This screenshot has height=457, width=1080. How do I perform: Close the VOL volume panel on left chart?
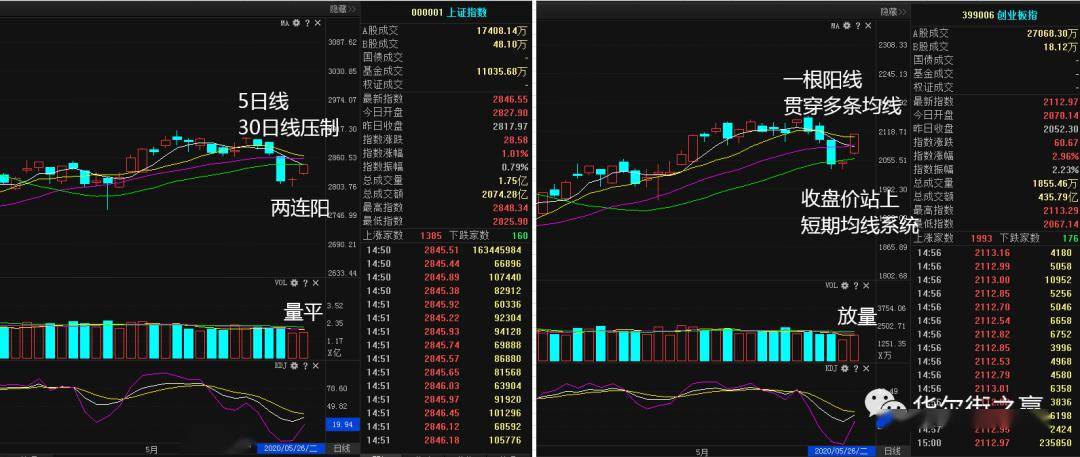click(315, 284)
